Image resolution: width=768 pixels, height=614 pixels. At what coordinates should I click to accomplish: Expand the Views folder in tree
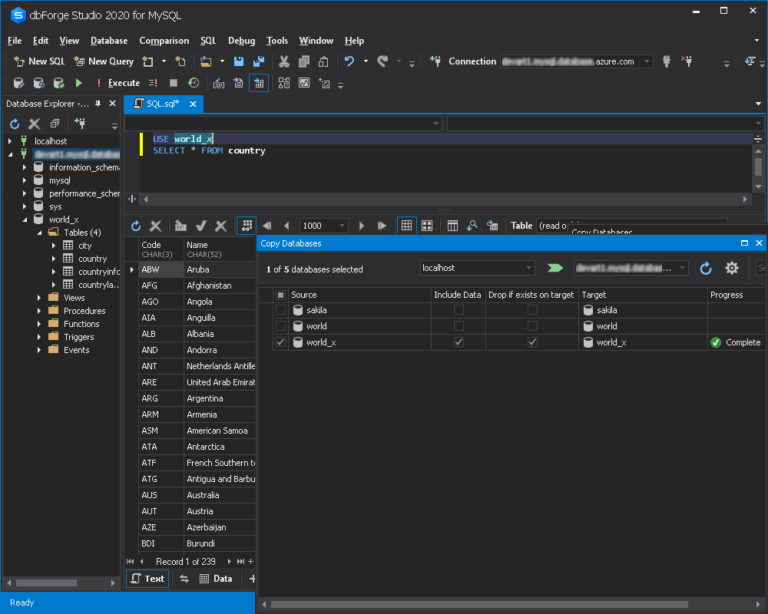[x=40, y=298]
